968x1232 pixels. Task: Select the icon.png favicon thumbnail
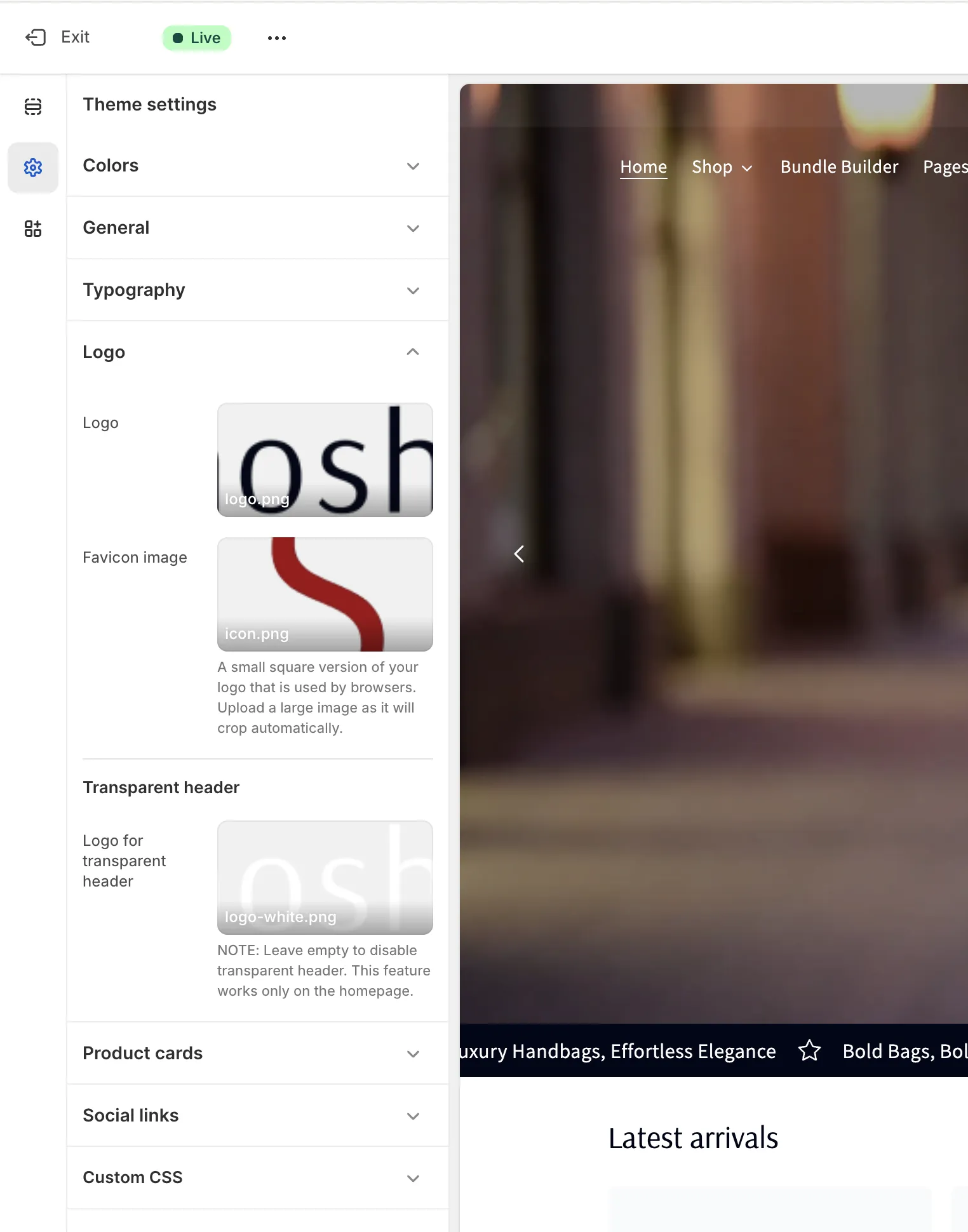point(325,594)
